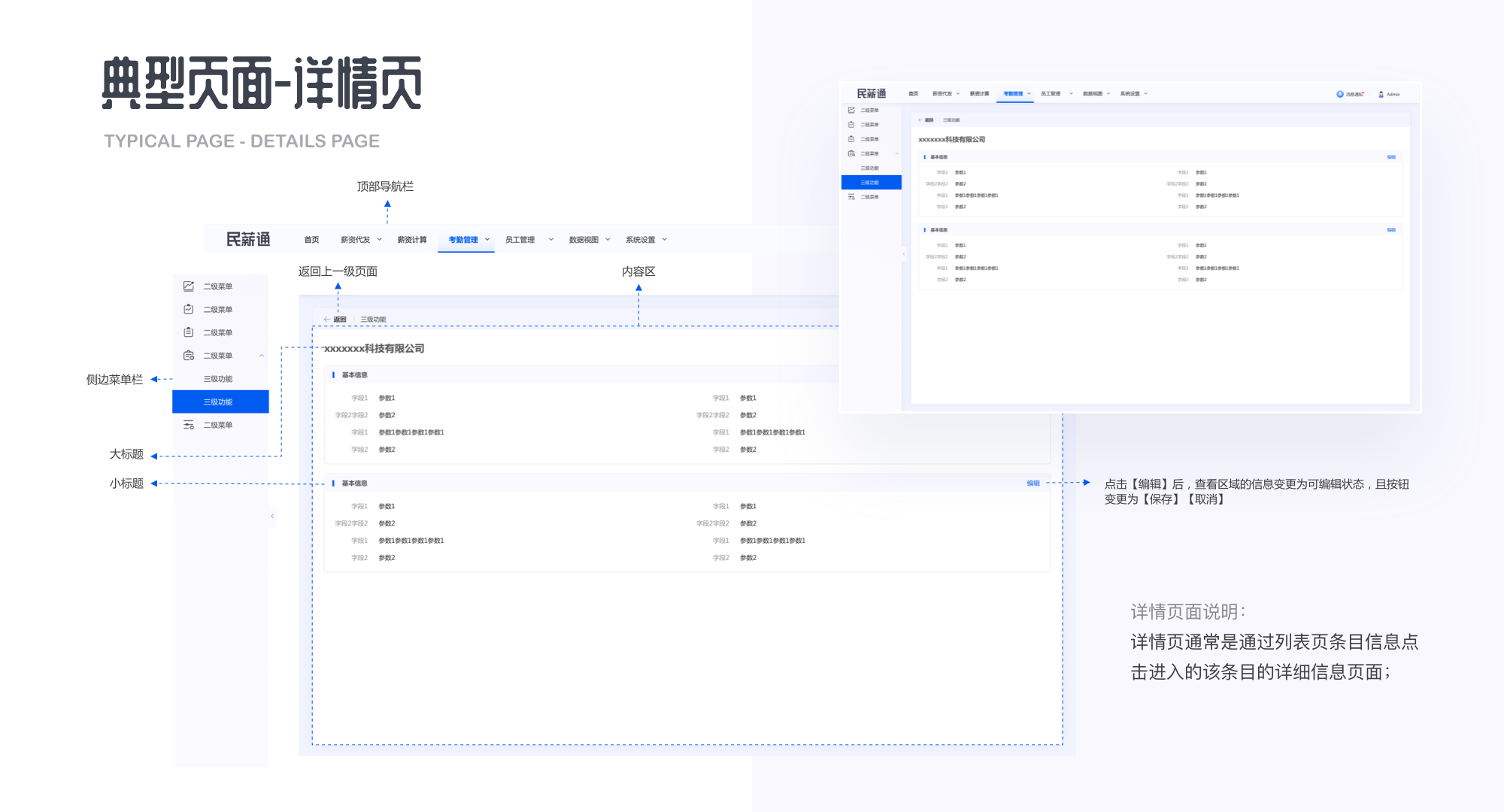1504x812 pixels.
Task: Click the clipboard-list icon in the large mockup sidebar
Action: (189, 332)
